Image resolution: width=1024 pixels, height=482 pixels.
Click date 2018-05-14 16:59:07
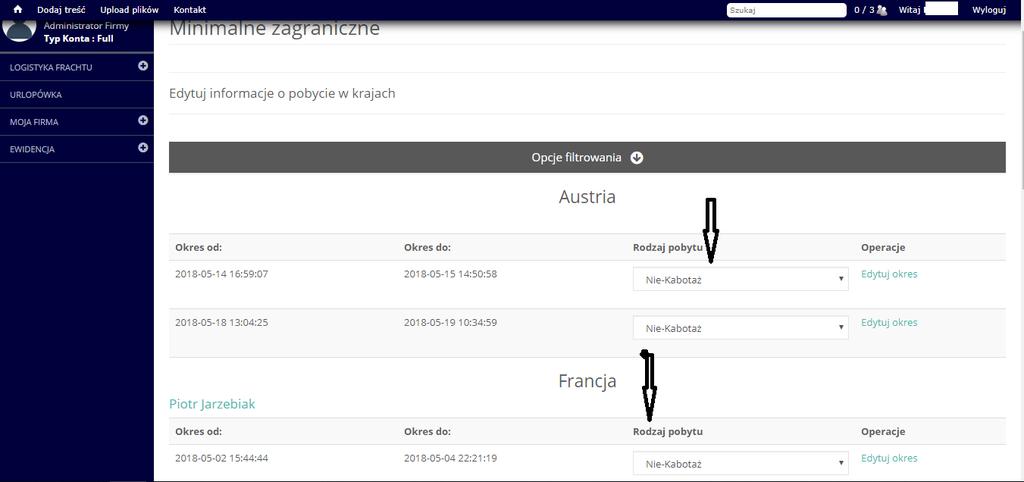pyautogui.click(x=221, y=274)
